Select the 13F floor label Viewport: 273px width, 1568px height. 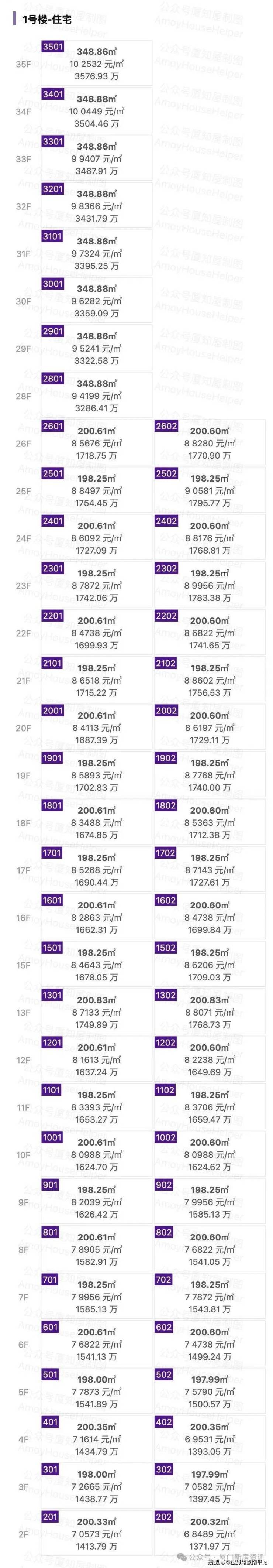click(23, 1013)
